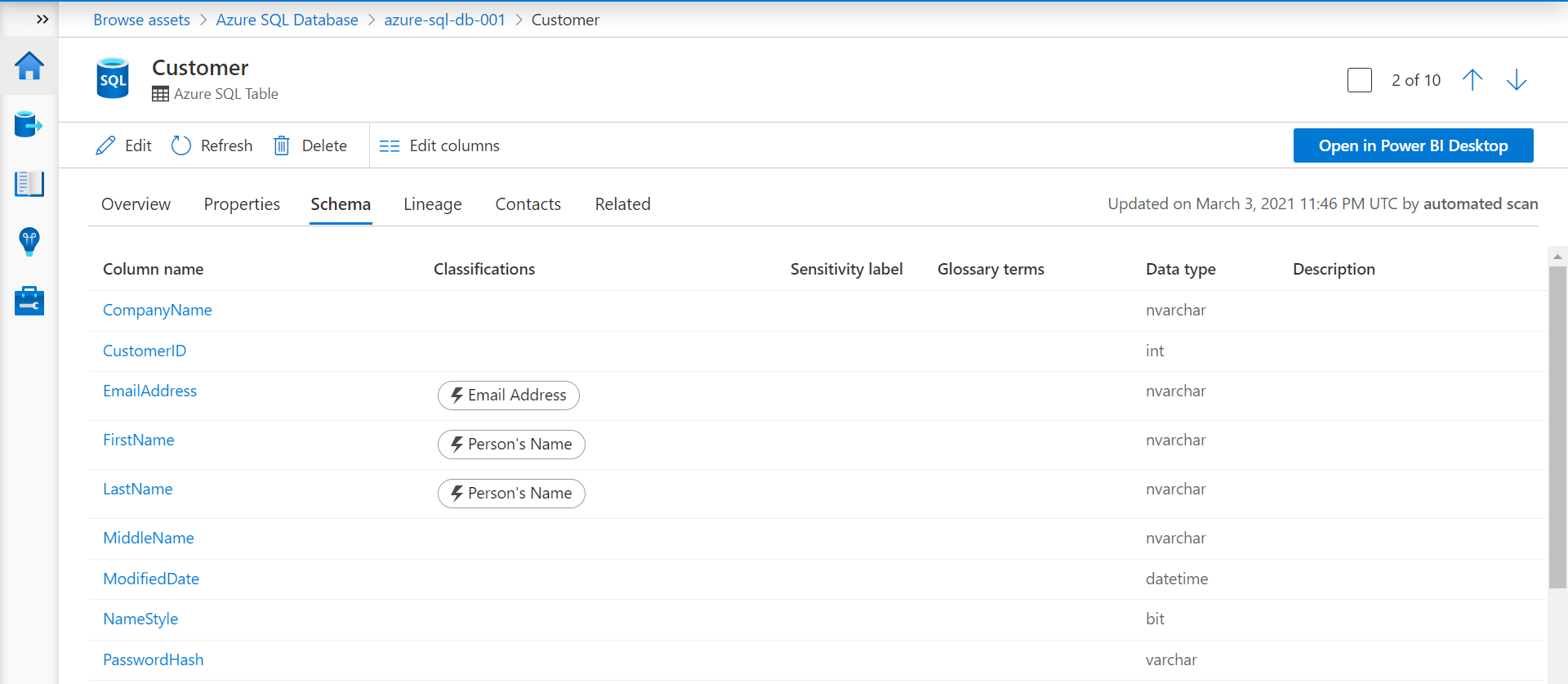Click Open in Power BI Desktop button
This screenshot has width=1568, height=684.
tap(1413, 145)
